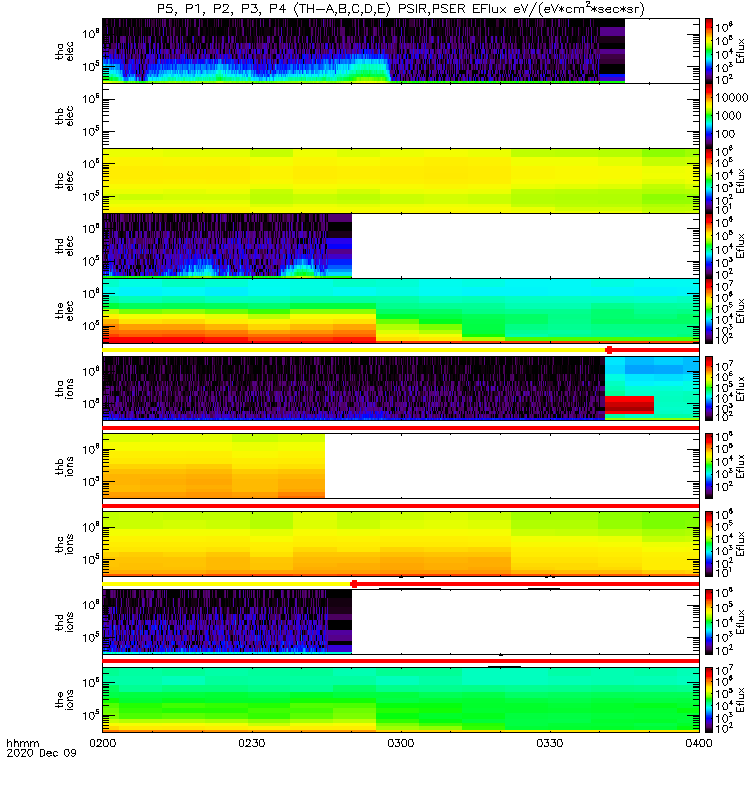Click the color bar beside thc ions panel
This screenshot has height=800, width=750.
(x=709, y=544)
